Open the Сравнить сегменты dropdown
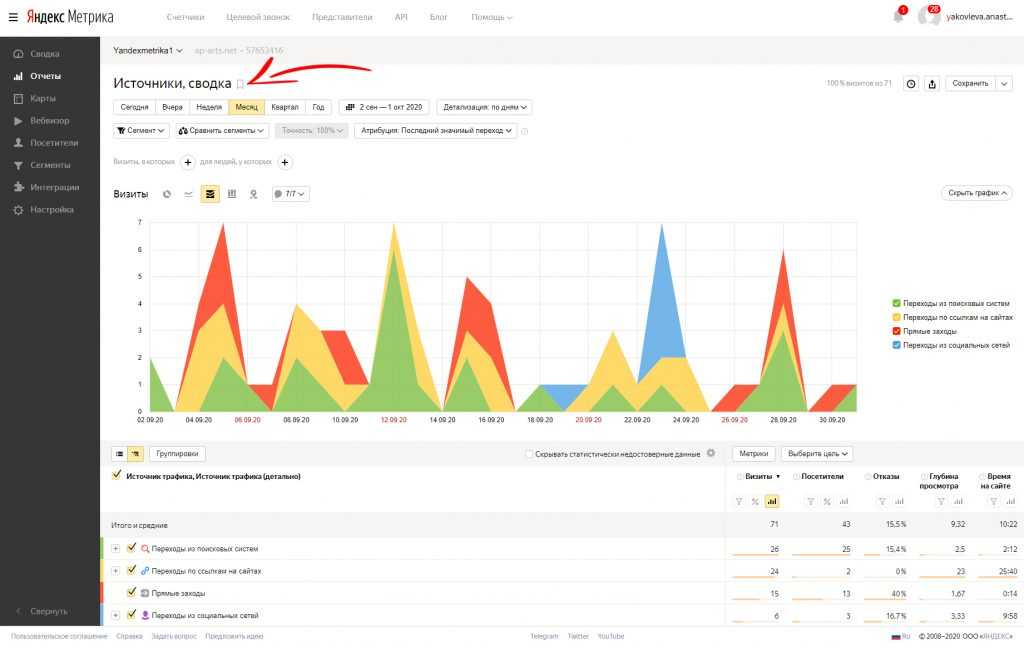This screenshot has width=1024, height=647. (222, 131)
